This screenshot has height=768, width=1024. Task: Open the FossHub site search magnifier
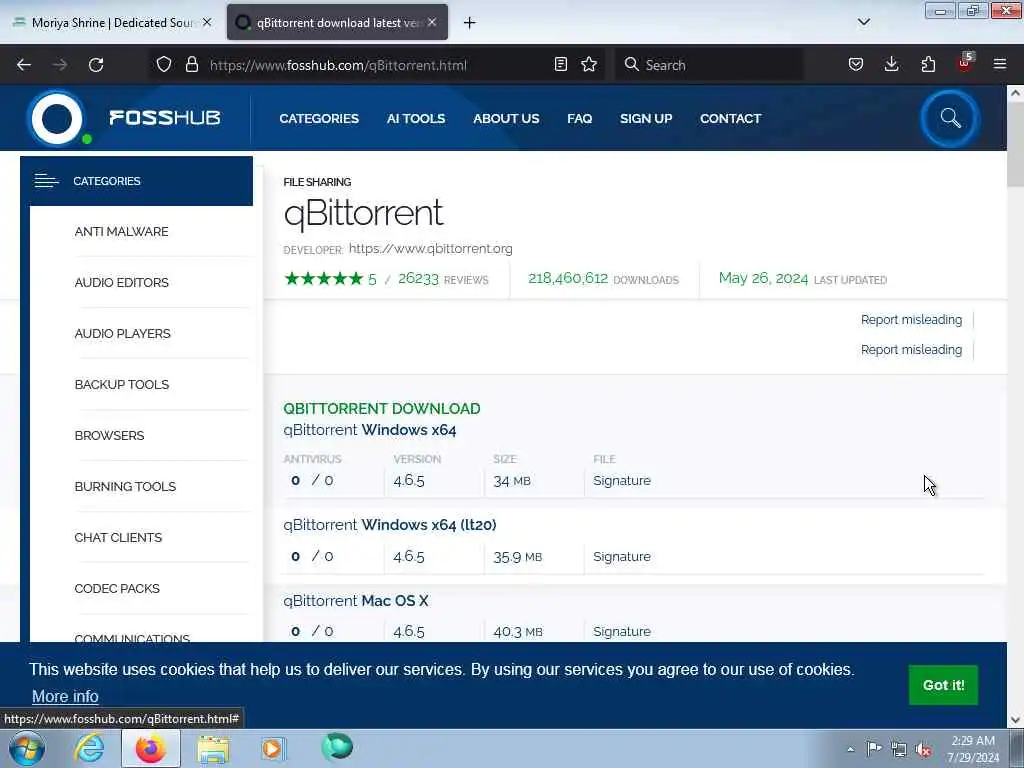(x=950, y=118)
